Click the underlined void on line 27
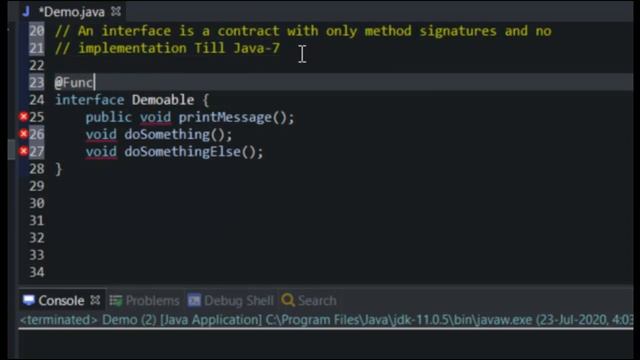This screenshot has height=360, width=640. 101,152
